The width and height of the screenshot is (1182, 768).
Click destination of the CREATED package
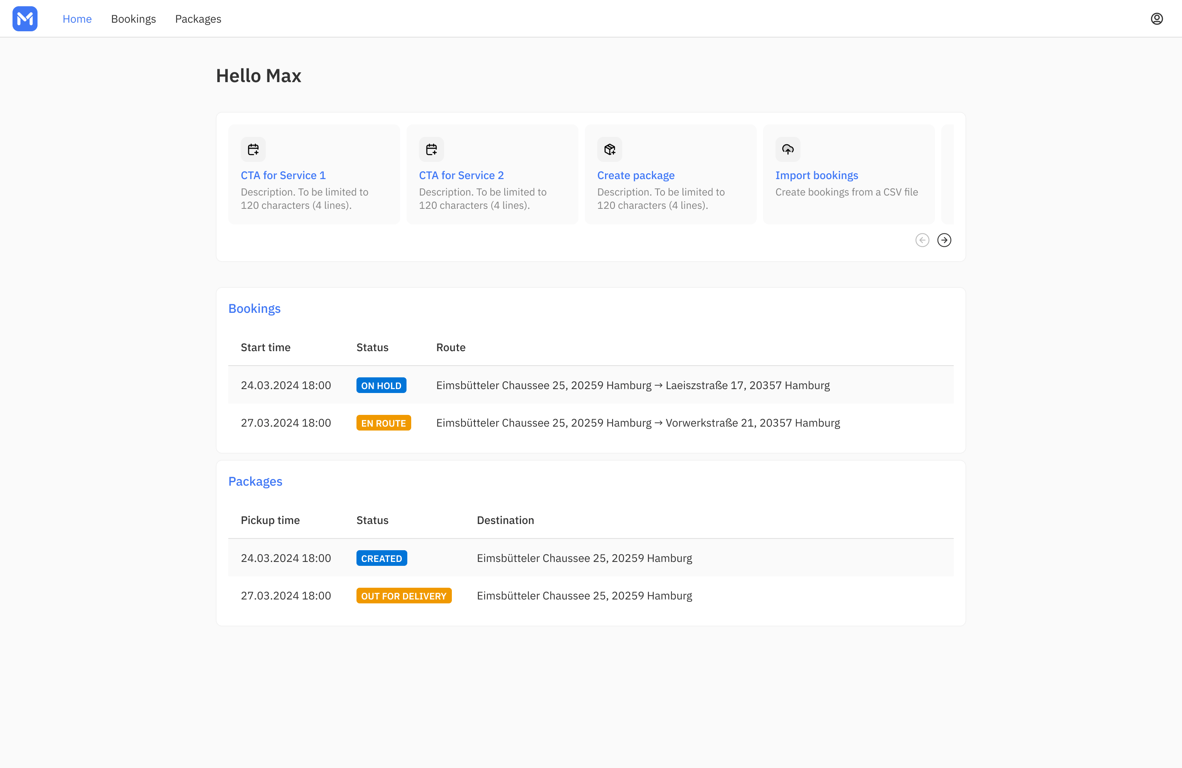click(x=584, y=558)
